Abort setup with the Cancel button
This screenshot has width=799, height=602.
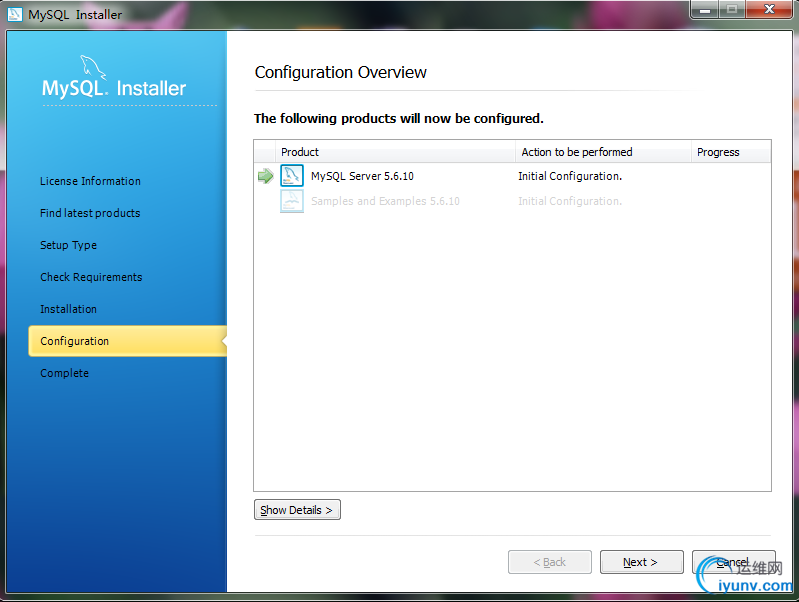click(733, 562)
